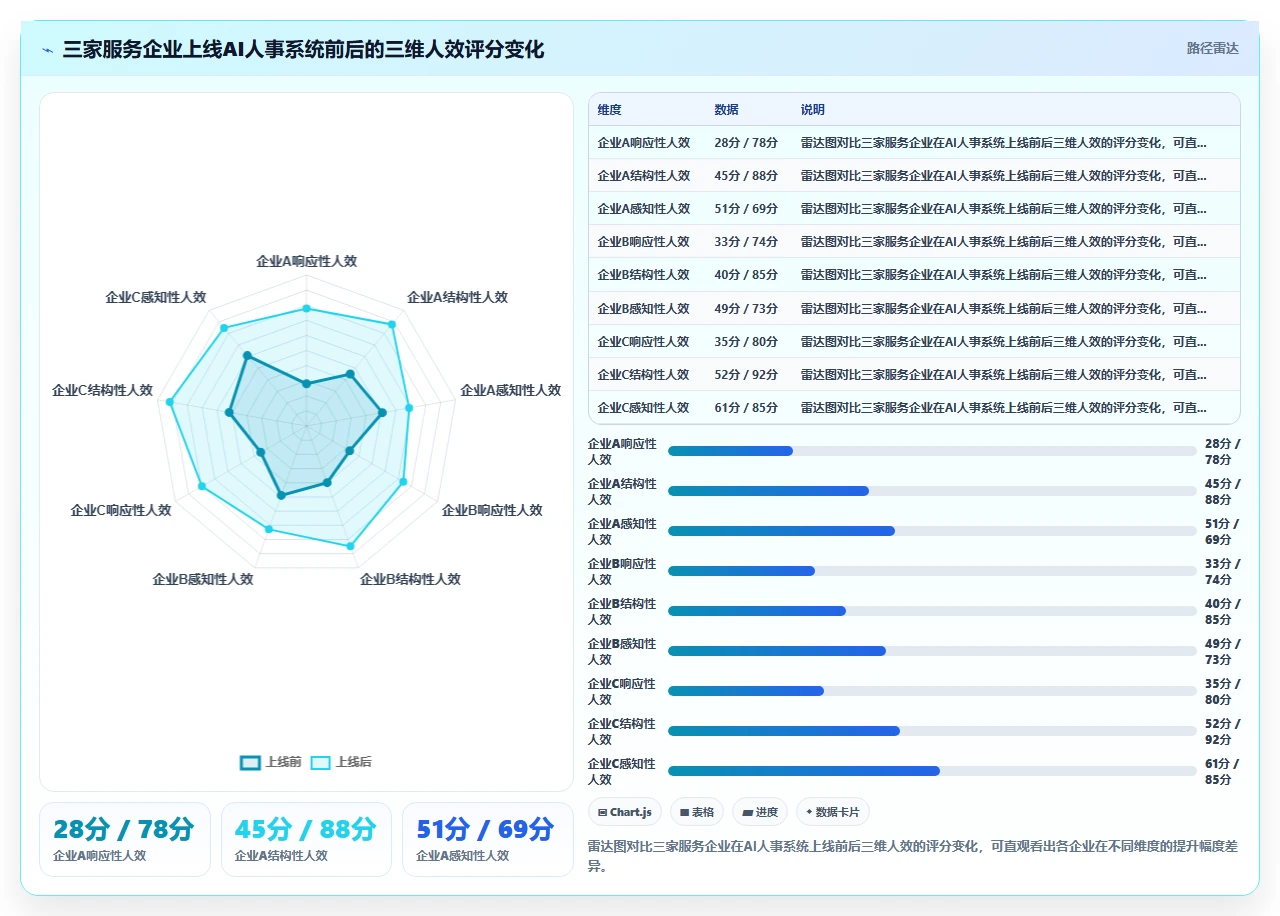Click the 企业C感知性人效 progress bar
The width and height of the screenshot is (1280, 916).
point(932,771)
